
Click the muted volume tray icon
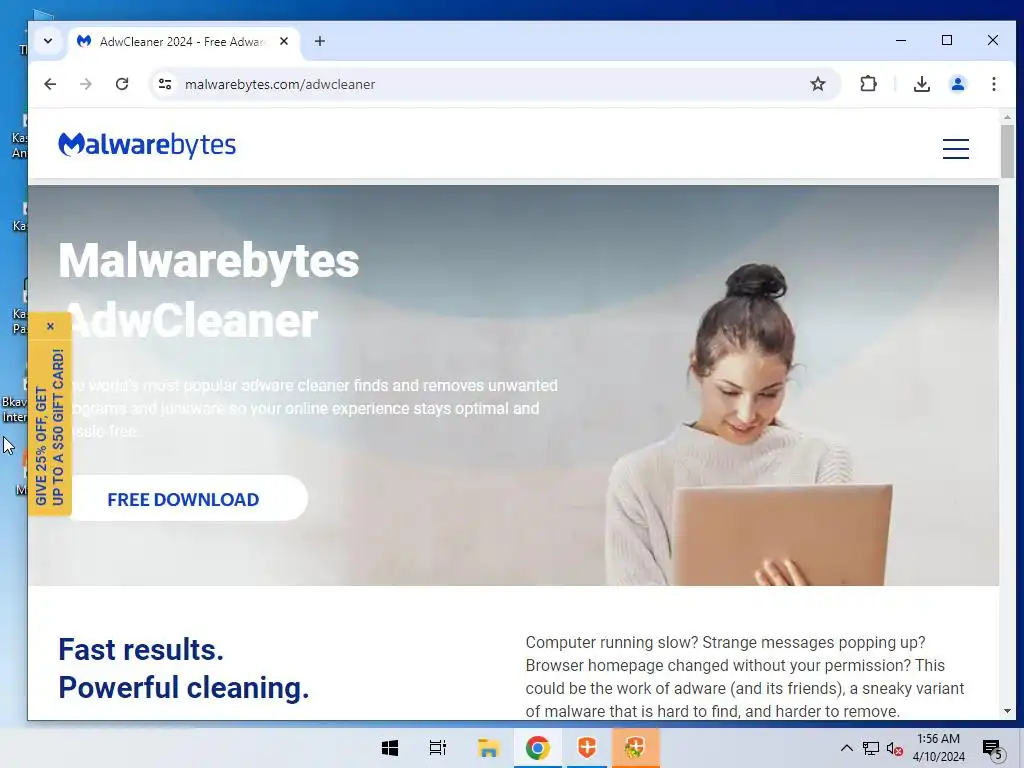pos(894,748)
